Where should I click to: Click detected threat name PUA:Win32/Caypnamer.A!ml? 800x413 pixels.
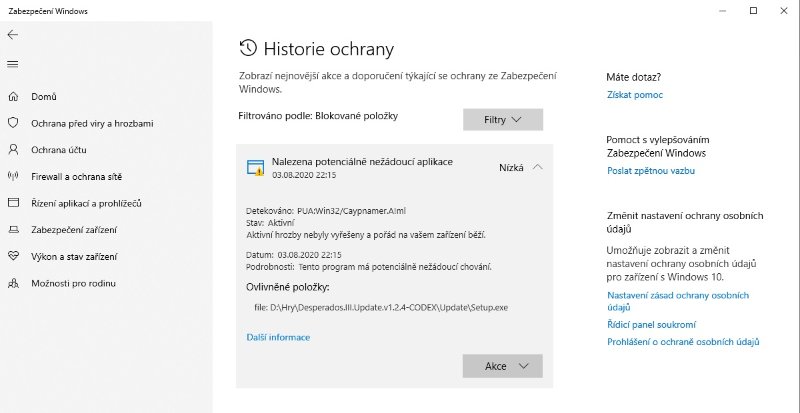point(352,210)
